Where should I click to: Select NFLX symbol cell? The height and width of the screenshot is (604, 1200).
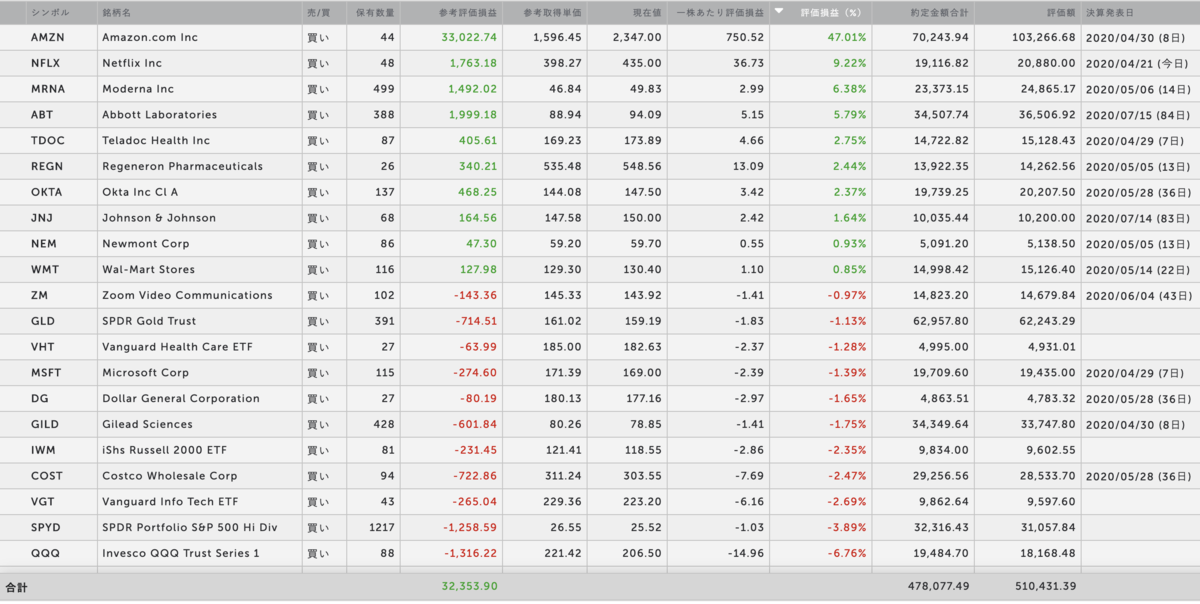pos(46,63)
